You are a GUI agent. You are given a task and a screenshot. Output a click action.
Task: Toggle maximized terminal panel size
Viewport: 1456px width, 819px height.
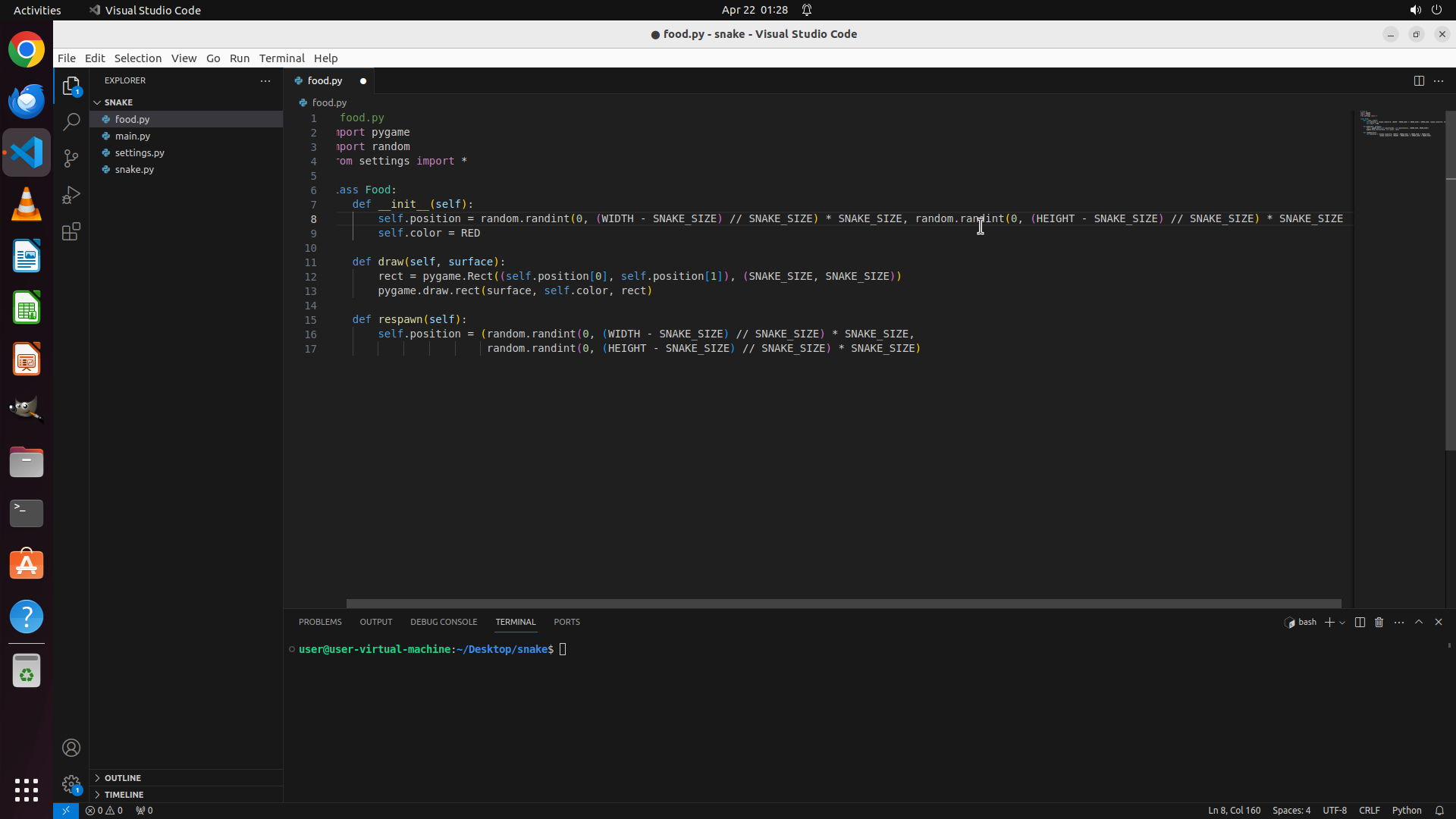pos(1418,622)
